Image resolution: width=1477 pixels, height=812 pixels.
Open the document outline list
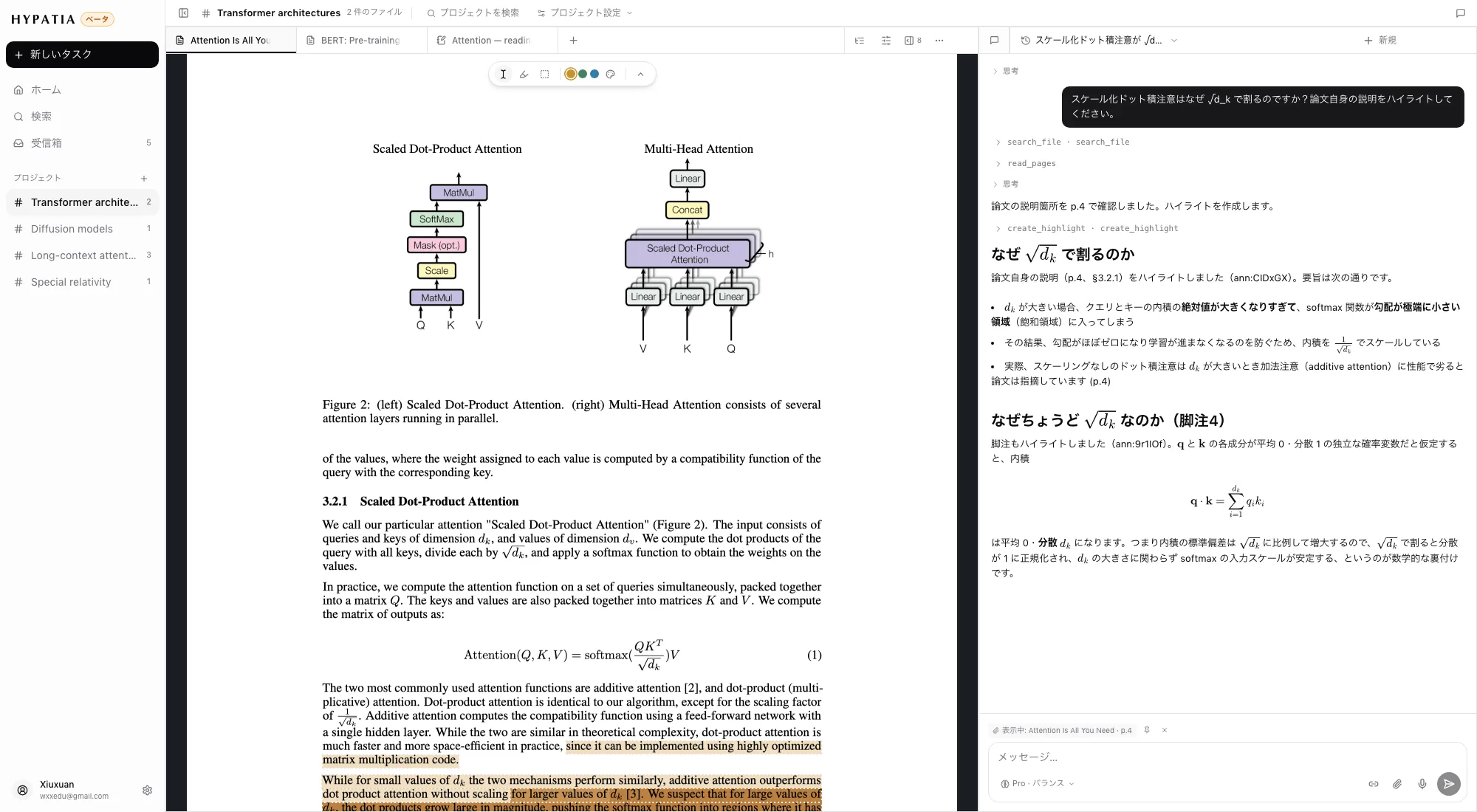[860, 41]
